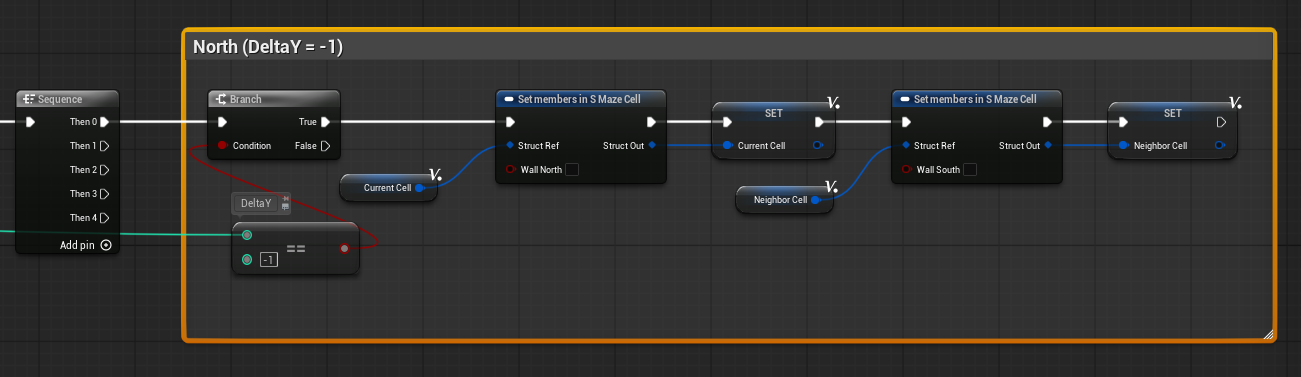Select the SET Neighbor Cell node header
This screenshot has height=377, width=1301.
coord(1172,113)
